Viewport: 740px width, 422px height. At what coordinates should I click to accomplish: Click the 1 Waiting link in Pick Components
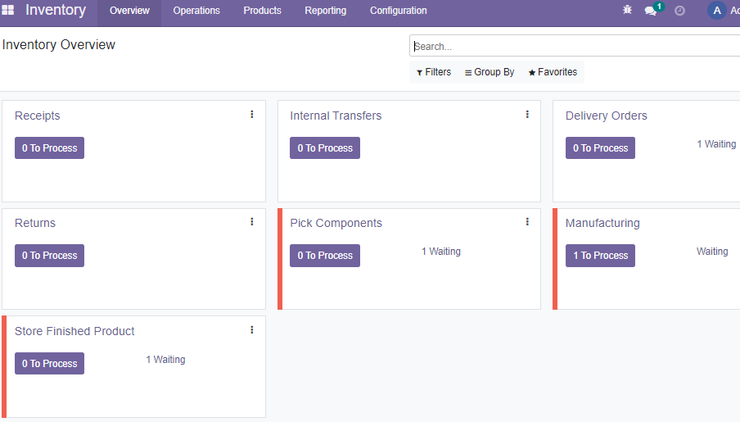click(x=441, y=252)
